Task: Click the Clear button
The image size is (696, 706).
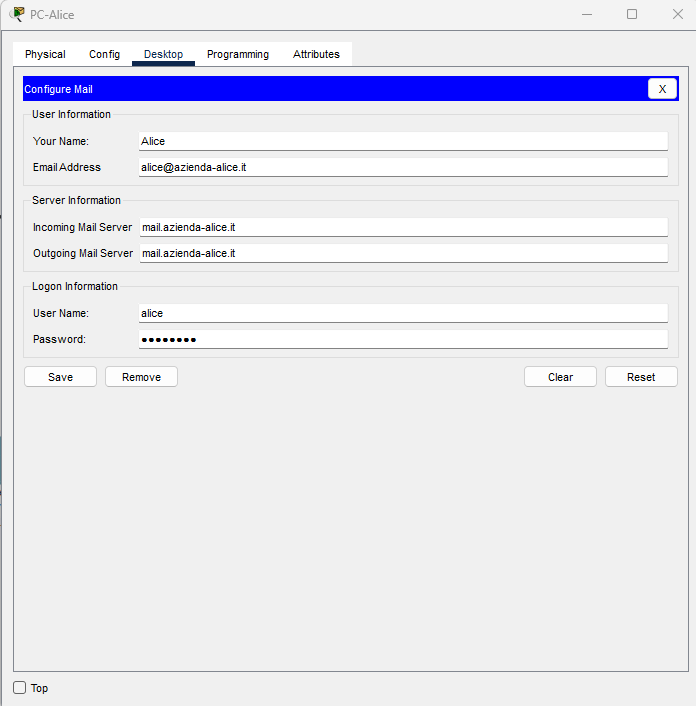Action: tap(560, 377)
